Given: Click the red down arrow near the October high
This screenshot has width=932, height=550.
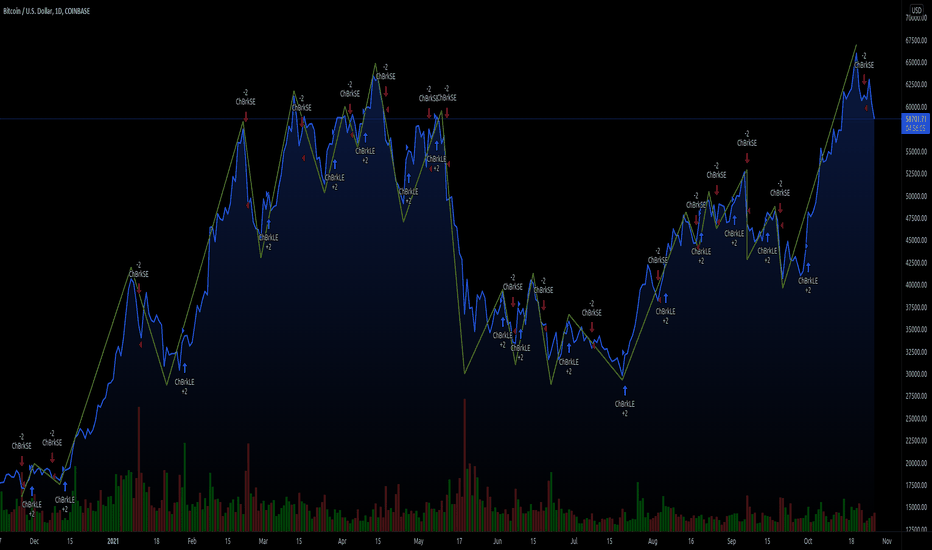Looking at the screenshot, I should [x=864, y=79].
